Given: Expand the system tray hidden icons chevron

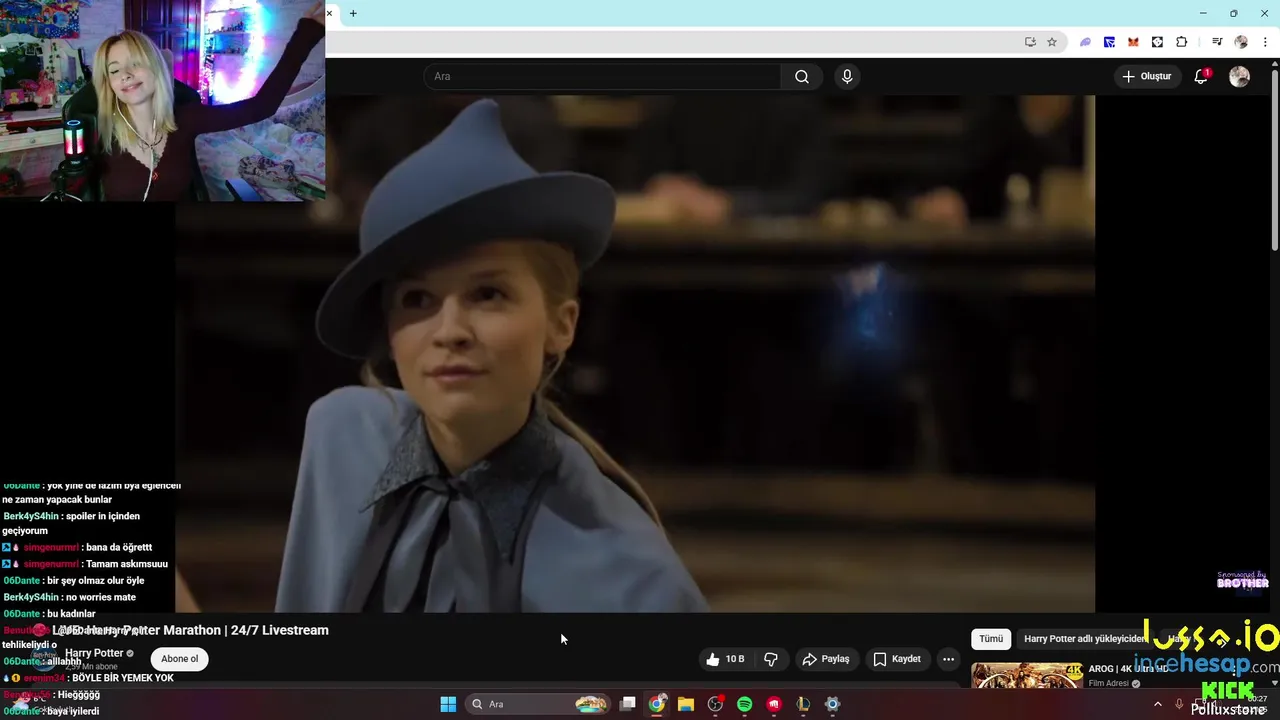Looking at the screenshot, I should 1158,704.
